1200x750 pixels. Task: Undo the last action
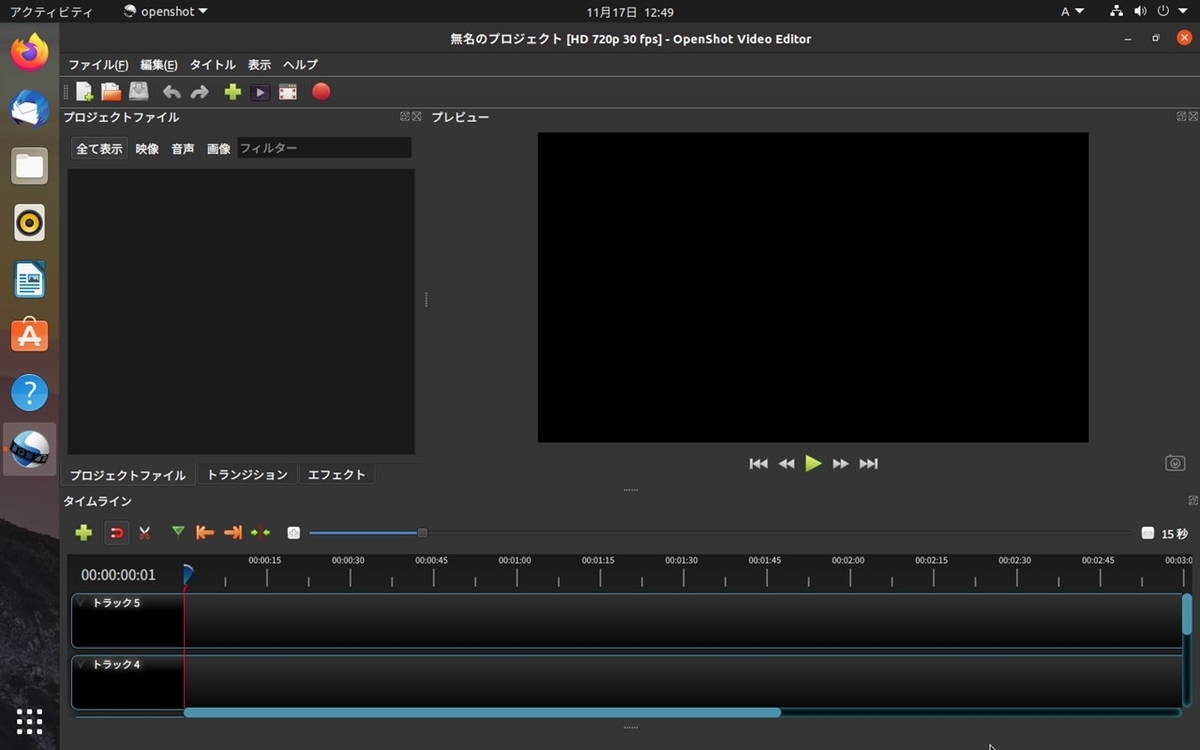pyautogui.click(x=172, y=92)
